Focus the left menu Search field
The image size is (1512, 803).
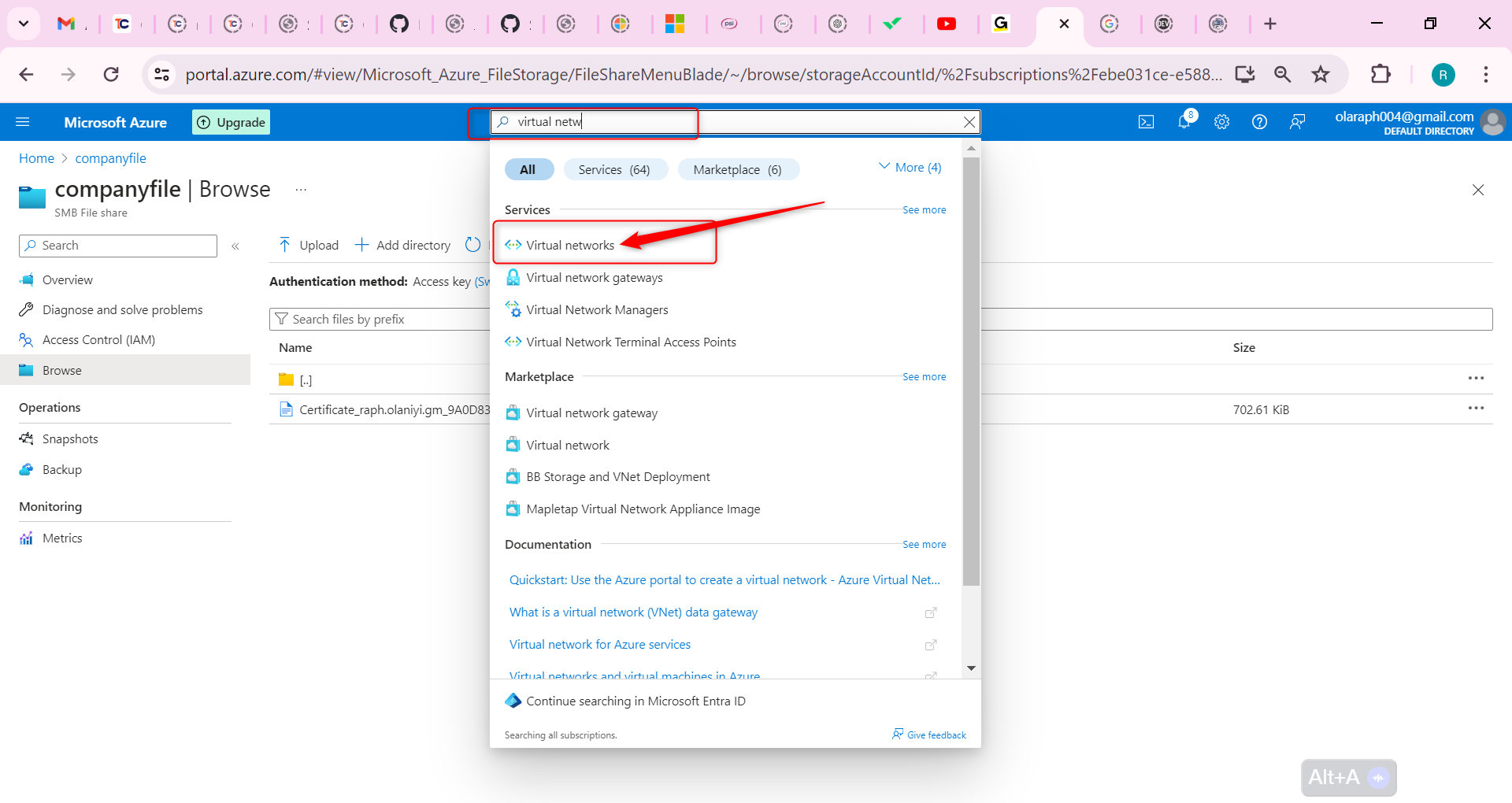pyautogui.click(x=118, y=246)
